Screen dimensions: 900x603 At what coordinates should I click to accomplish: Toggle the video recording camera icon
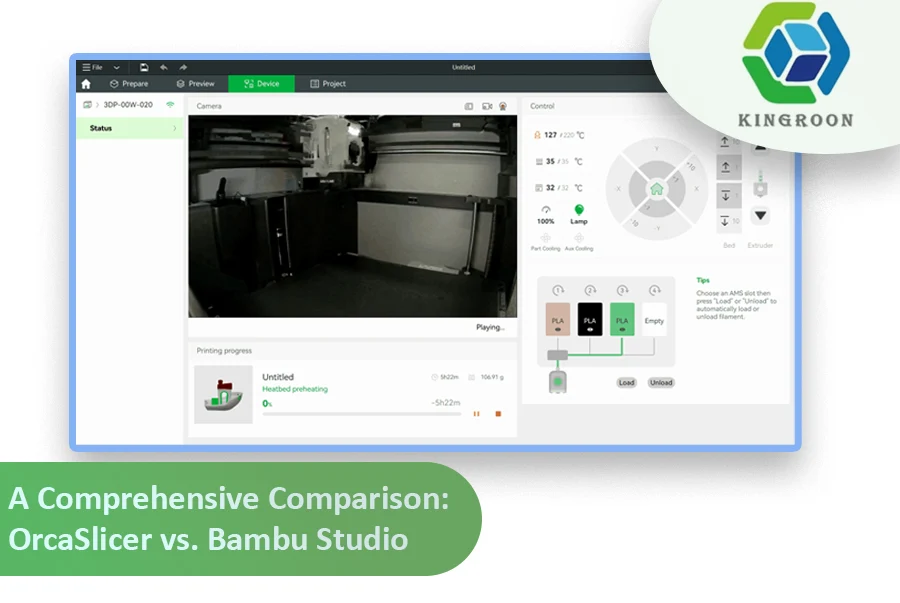pyautogui.click(x=487, y=106)
